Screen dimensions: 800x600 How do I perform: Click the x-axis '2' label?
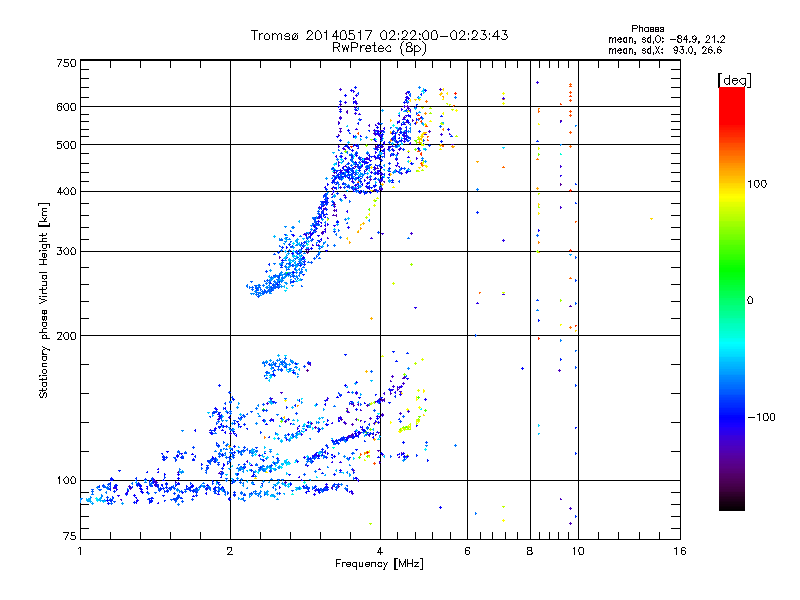point(230,551)
